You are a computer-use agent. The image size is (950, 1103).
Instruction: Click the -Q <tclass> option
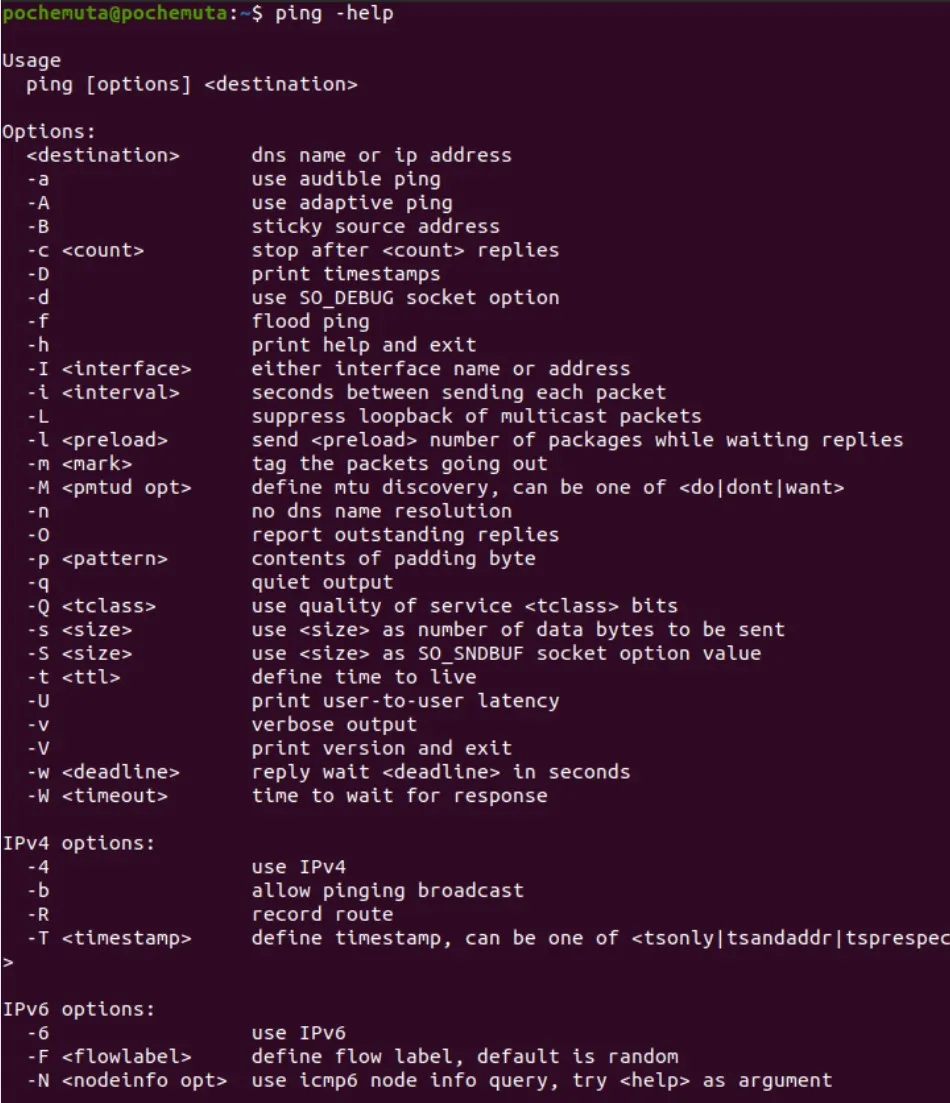(91, 606)
